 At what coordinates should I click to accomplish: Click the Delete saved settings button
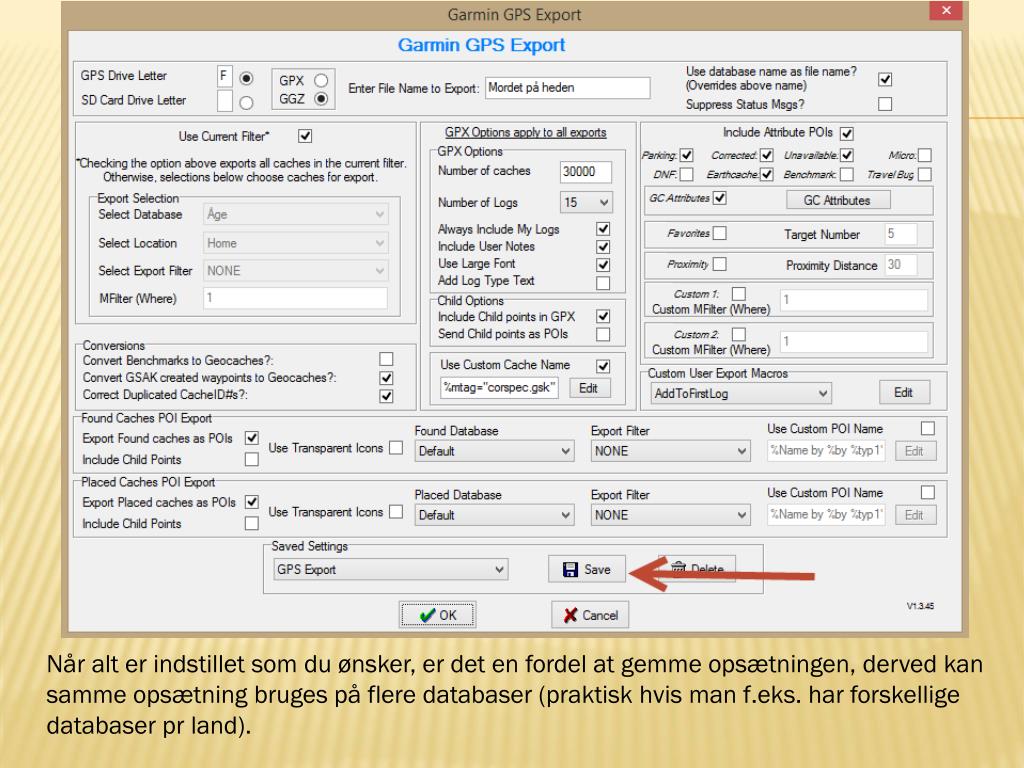click(x=697, y=568)
